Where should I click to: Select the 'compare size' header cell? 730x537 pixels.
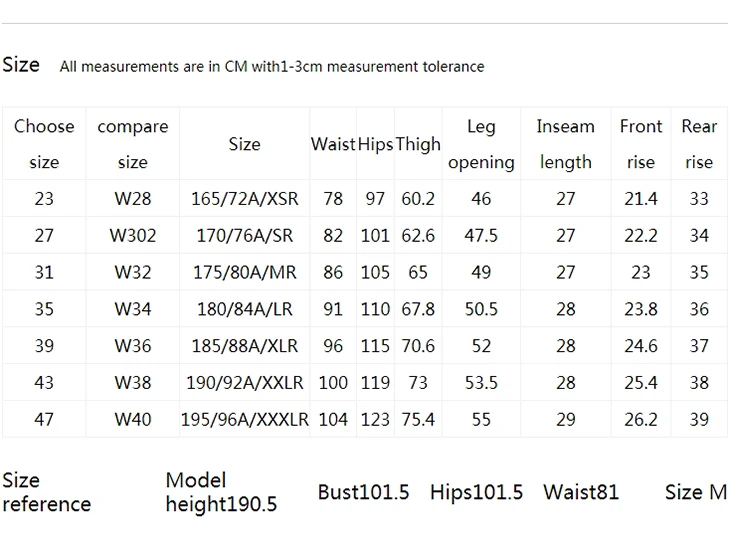[133, 144]
